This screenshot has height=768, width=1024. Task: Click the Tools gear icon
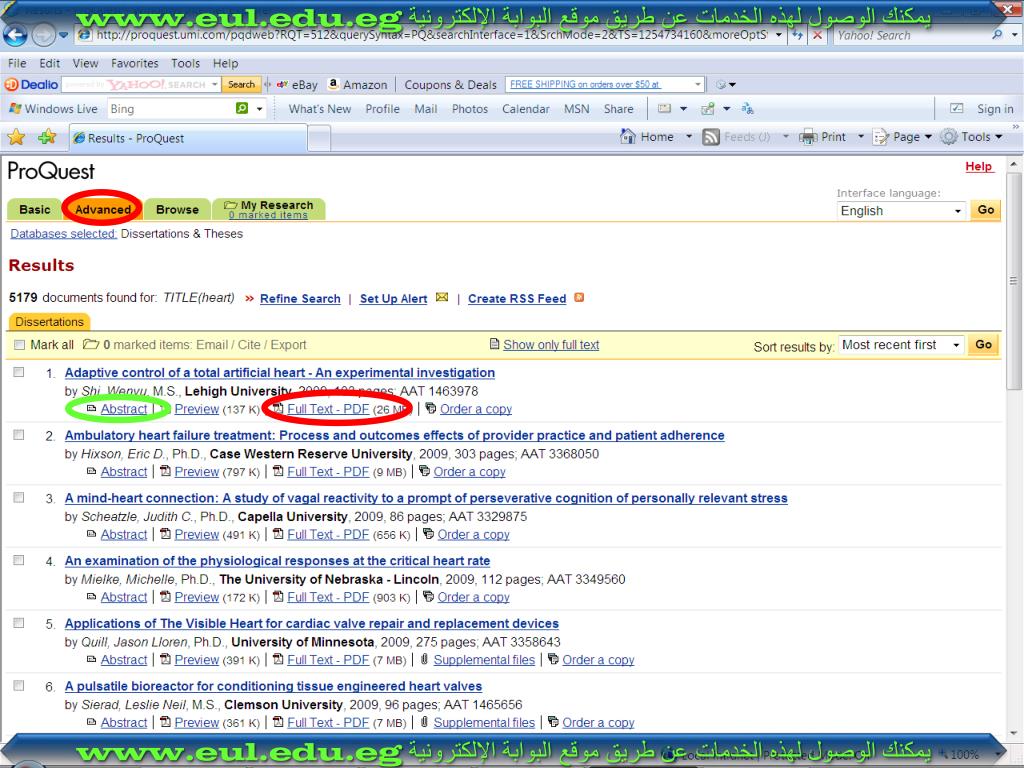click(949, 136)
